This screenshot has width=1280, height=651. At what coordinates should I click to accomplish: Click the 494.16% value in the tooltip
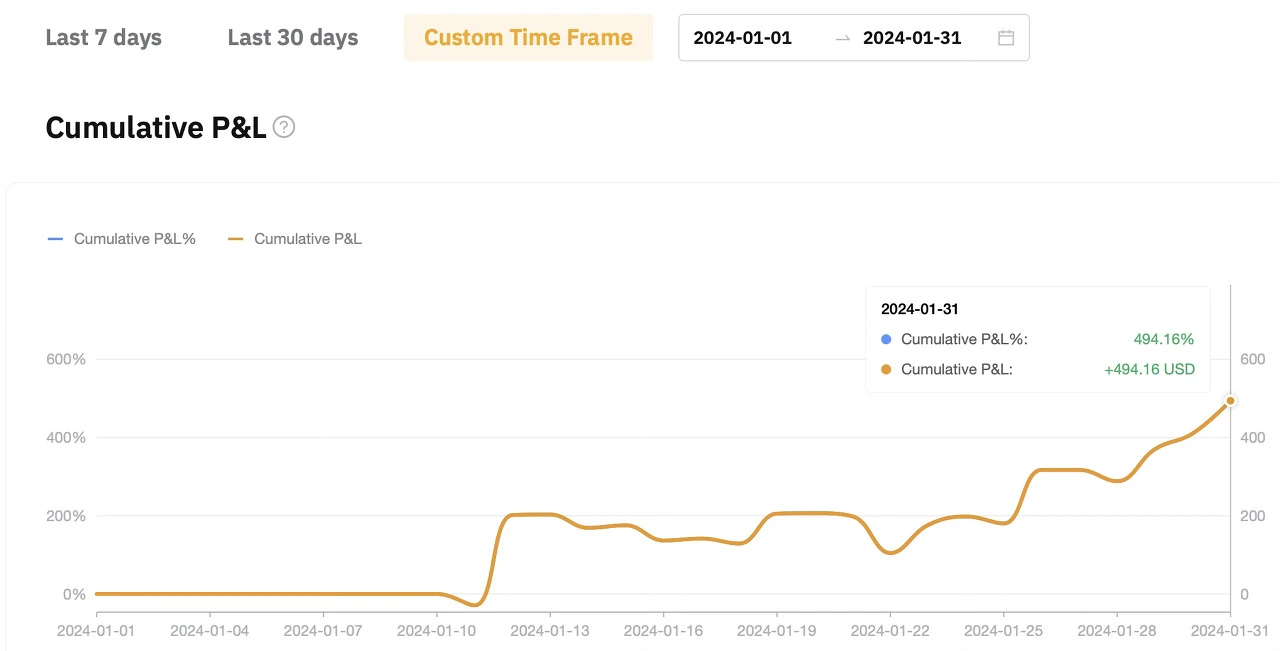tap(1164, 339)
